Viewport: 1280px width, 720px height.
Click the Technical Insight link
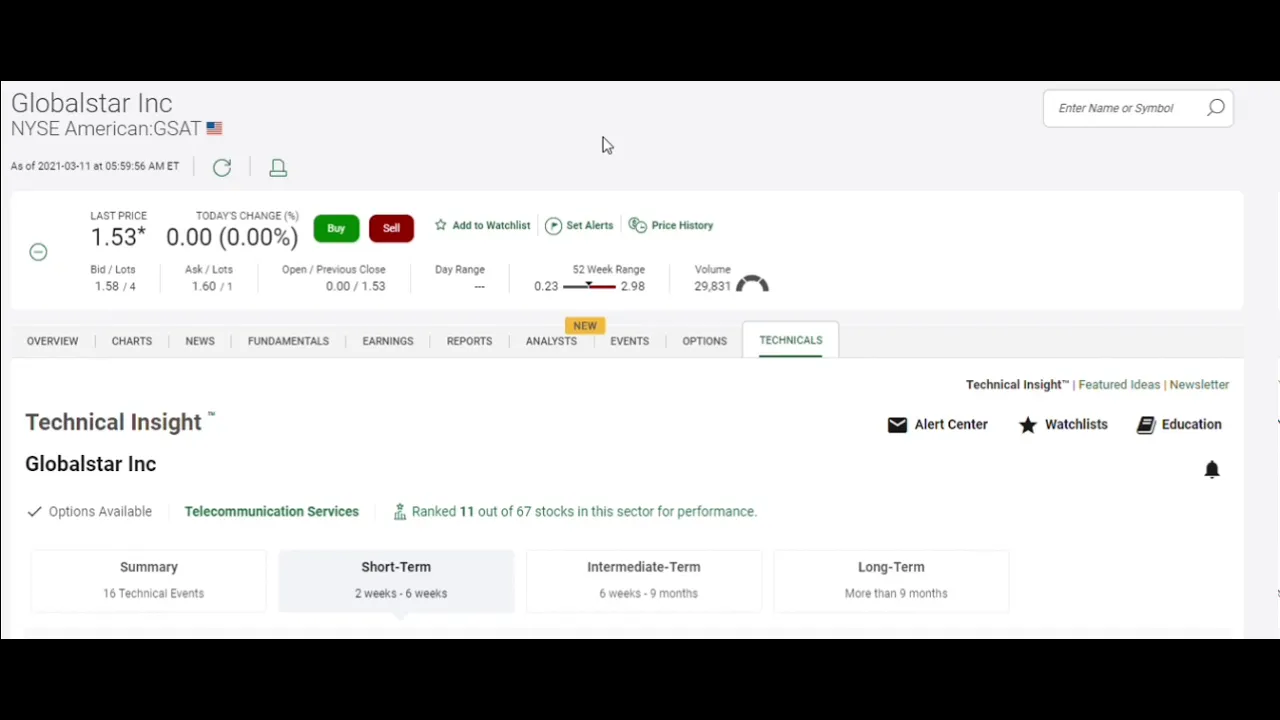pyautogui.click(x=1017, y=384)
